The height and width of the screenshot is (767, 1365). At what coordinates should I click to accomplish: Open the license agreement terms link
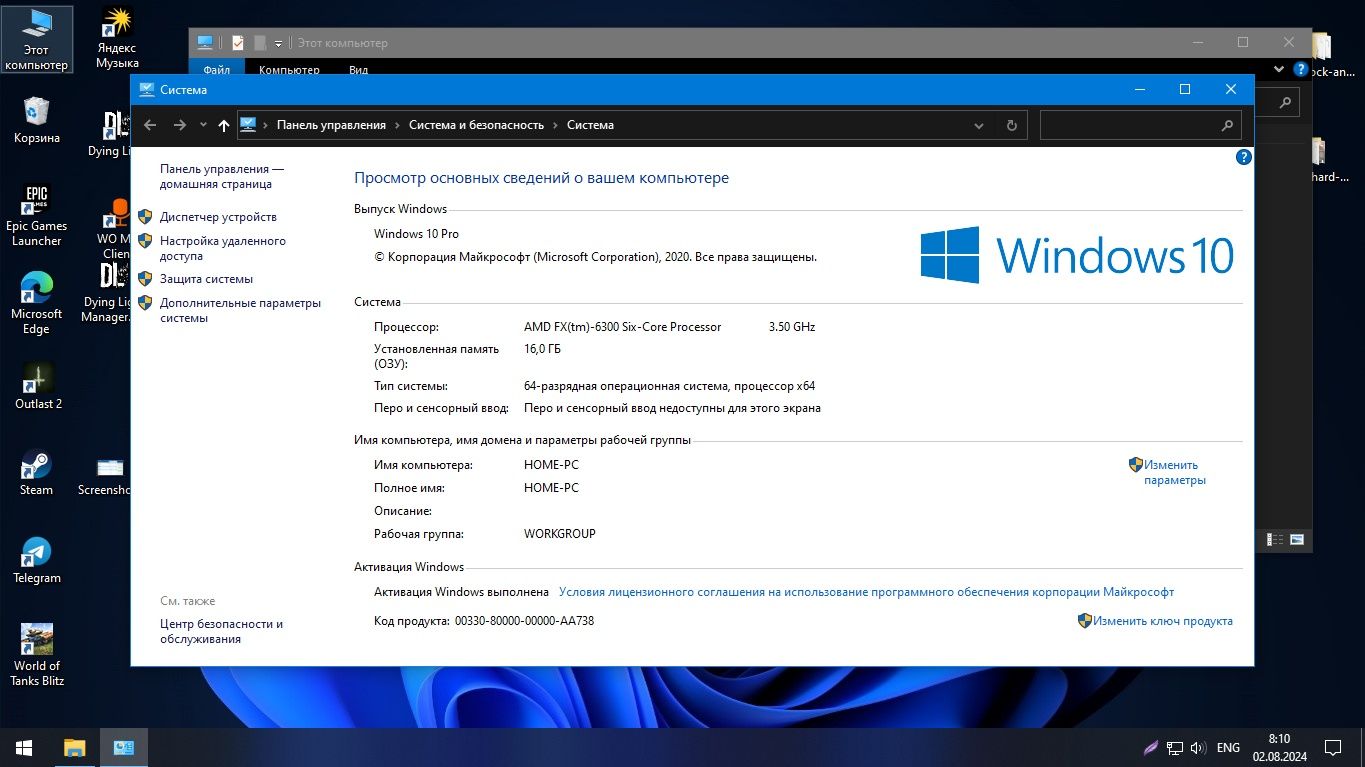[x=866, y=592]
